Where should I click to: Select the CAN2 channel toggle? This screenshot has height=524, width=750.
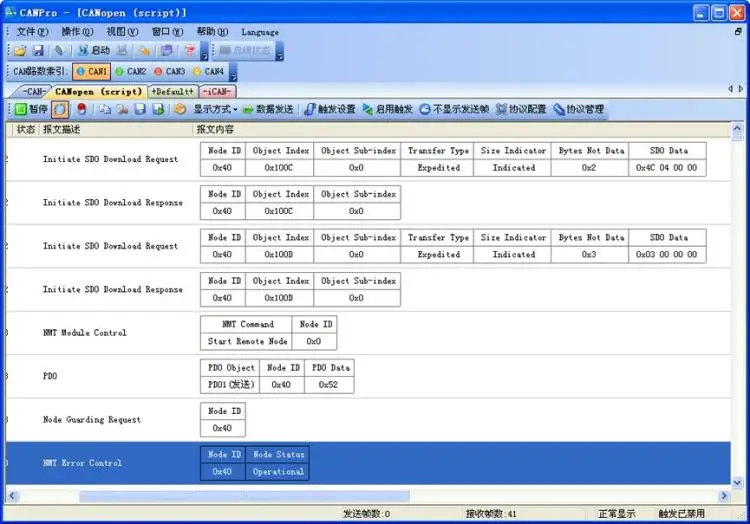pyautogui.click(x=131, y=71)
